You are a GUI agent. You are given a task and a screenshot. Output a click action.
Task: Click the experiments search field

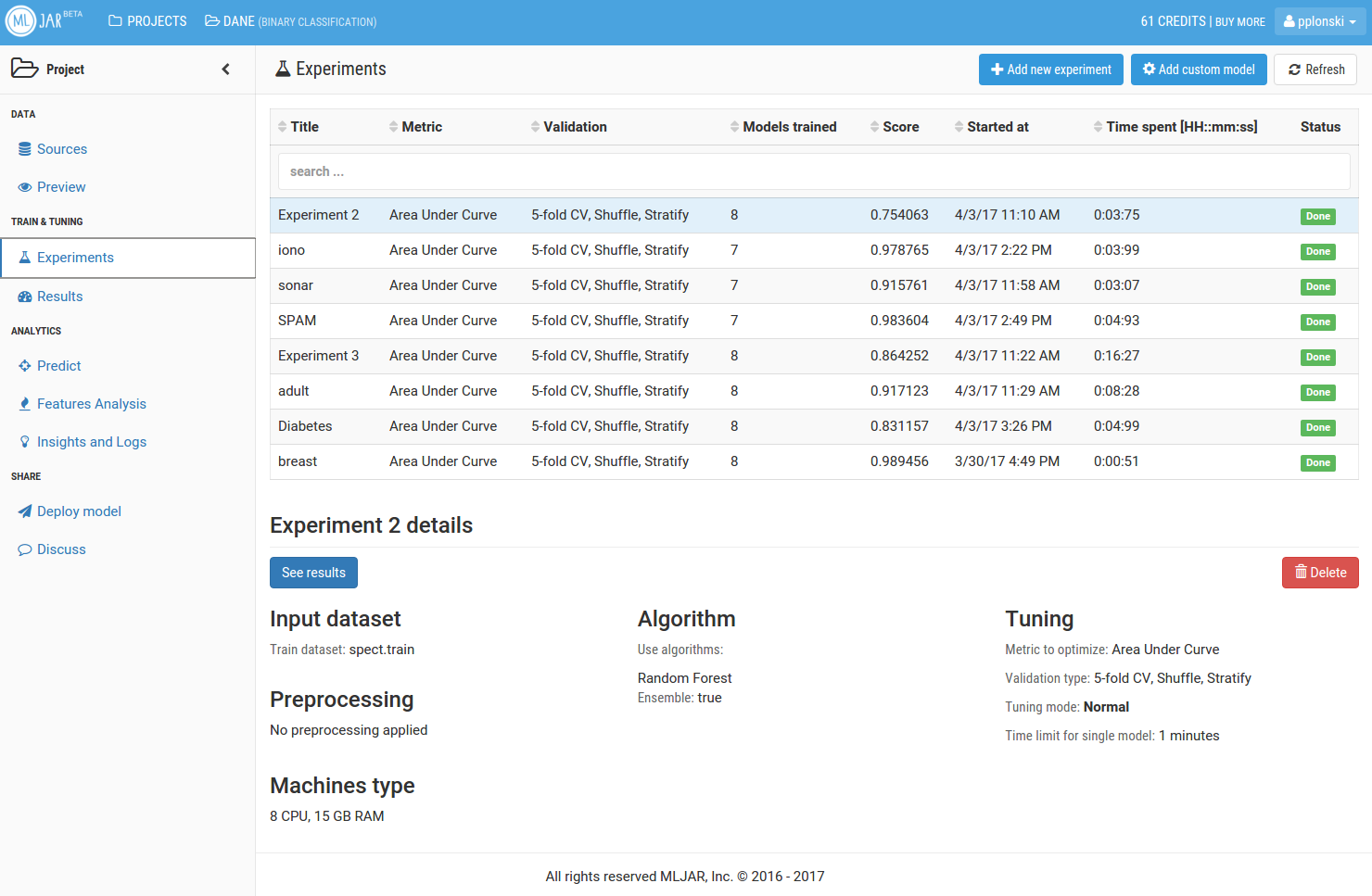813,171
